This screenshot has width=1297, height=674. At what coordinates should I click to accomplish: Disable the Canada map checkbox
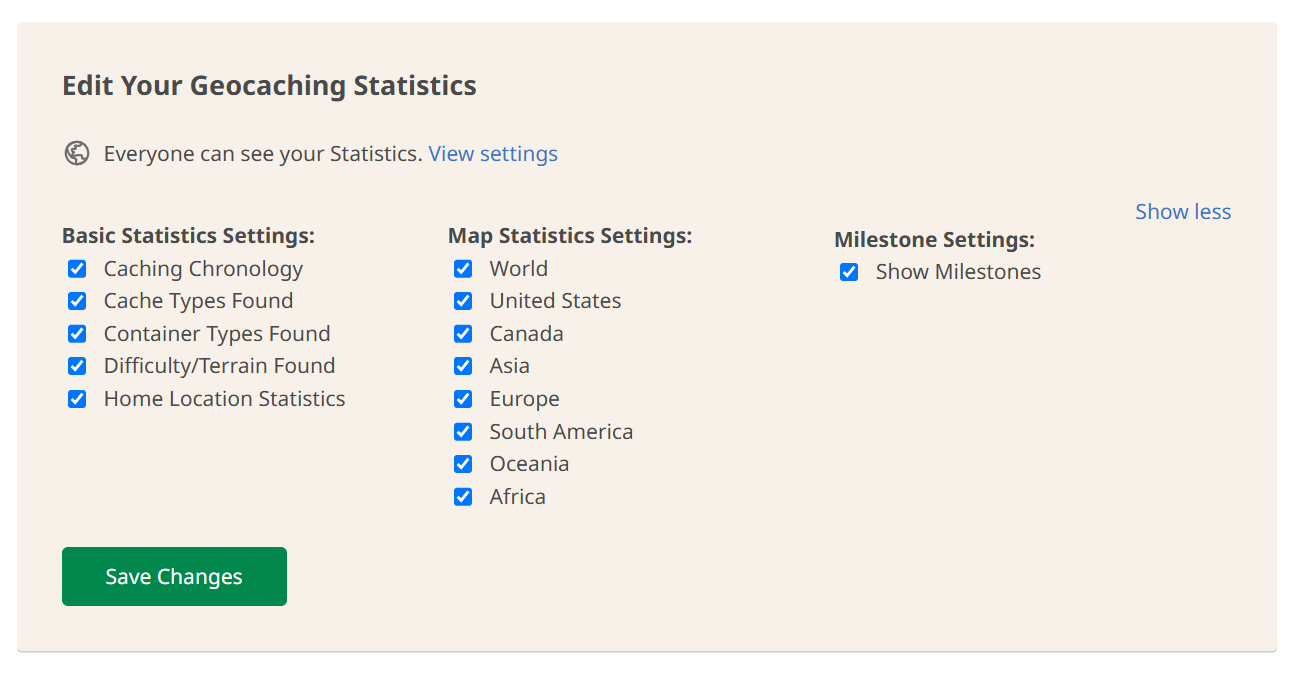click(463, 334)
